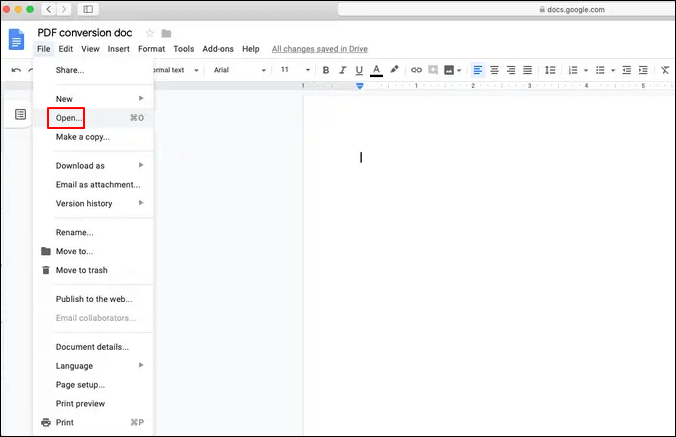The image size is (676, 437).
Task: Choose Move to... with folder icon
Action: [93, 251]
